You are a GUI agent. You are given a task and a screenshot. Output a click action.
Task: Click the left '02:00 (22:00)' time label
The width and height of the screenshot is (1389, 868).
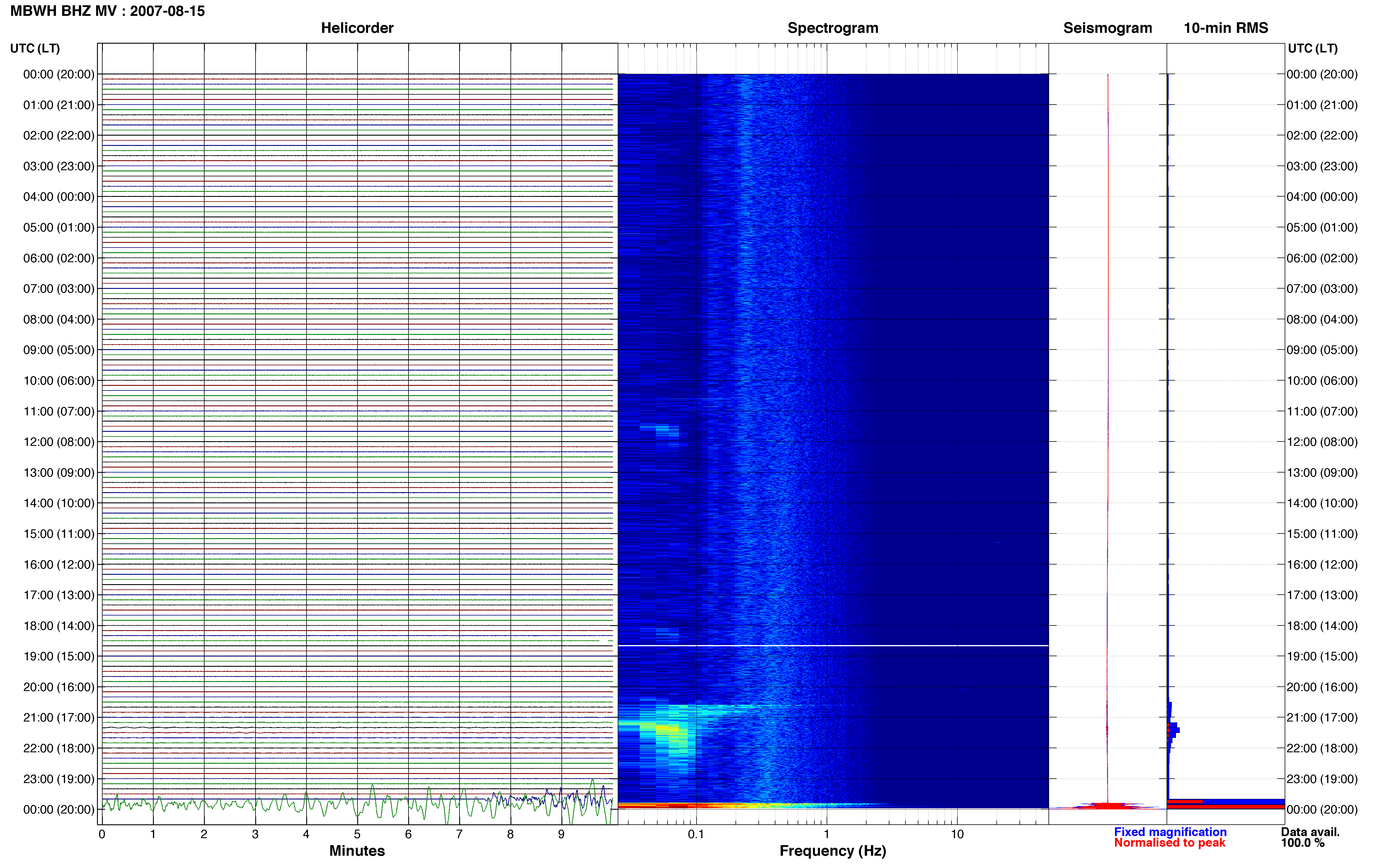pyautogui.click(x=59, y=135)
